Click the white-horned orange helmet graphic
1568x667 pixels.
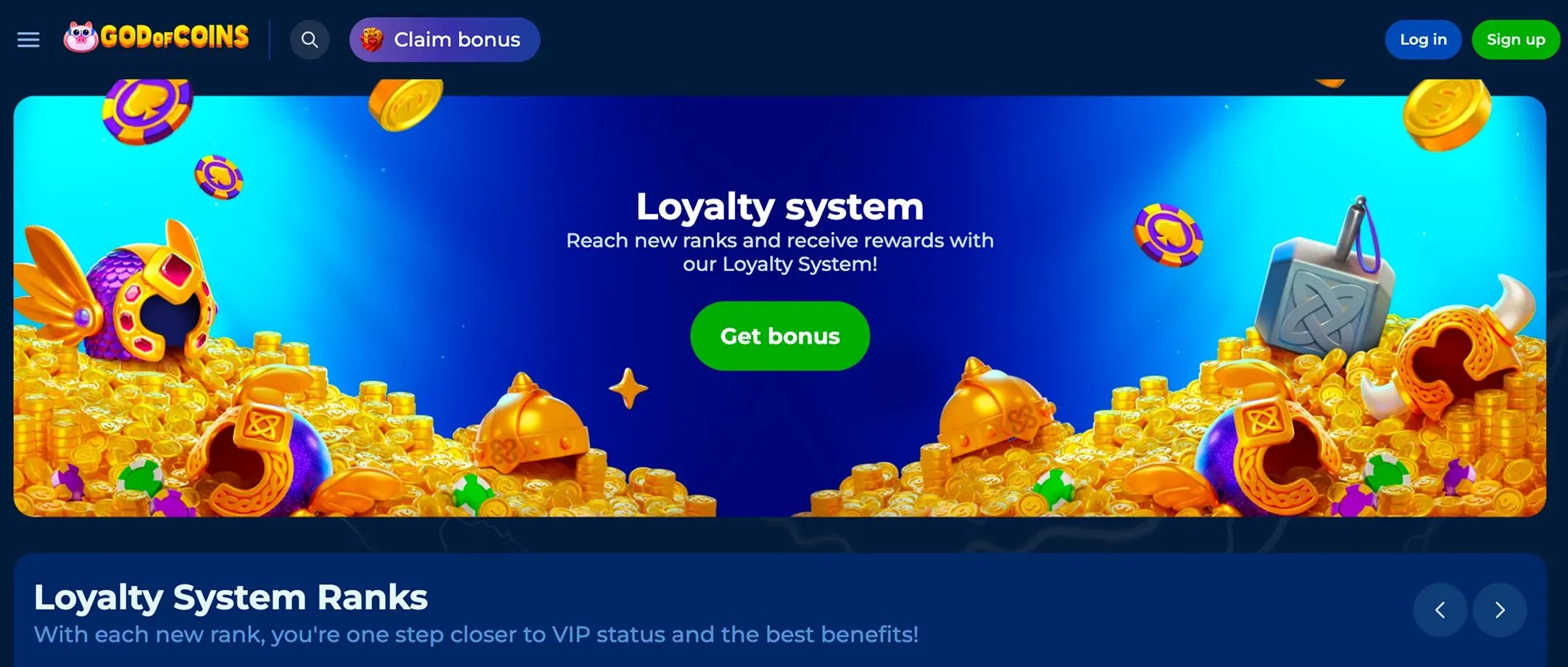point(1457,348)
